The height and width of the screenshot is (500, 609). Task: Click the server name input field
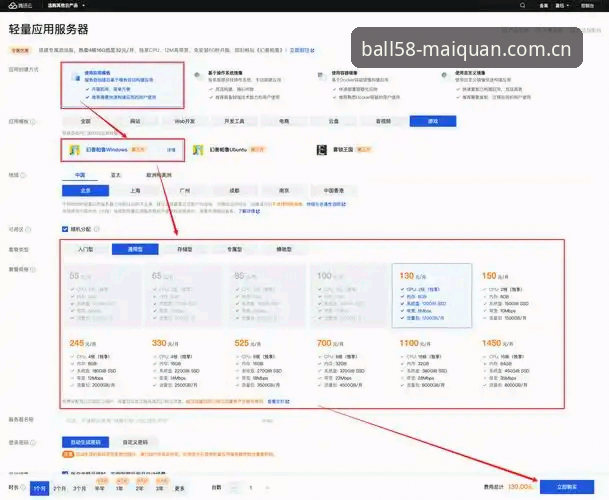pyautogui.click(x=171, y=420)
